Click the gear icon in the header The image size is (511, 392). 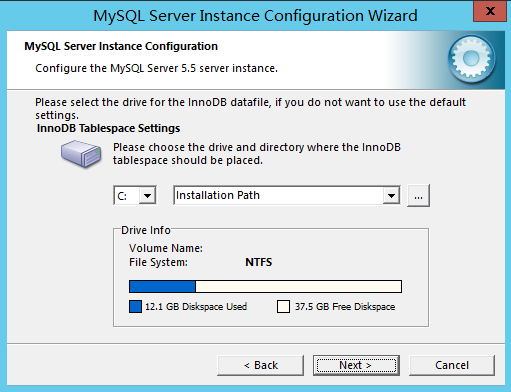pyautogui.click(x=471, y=59)
